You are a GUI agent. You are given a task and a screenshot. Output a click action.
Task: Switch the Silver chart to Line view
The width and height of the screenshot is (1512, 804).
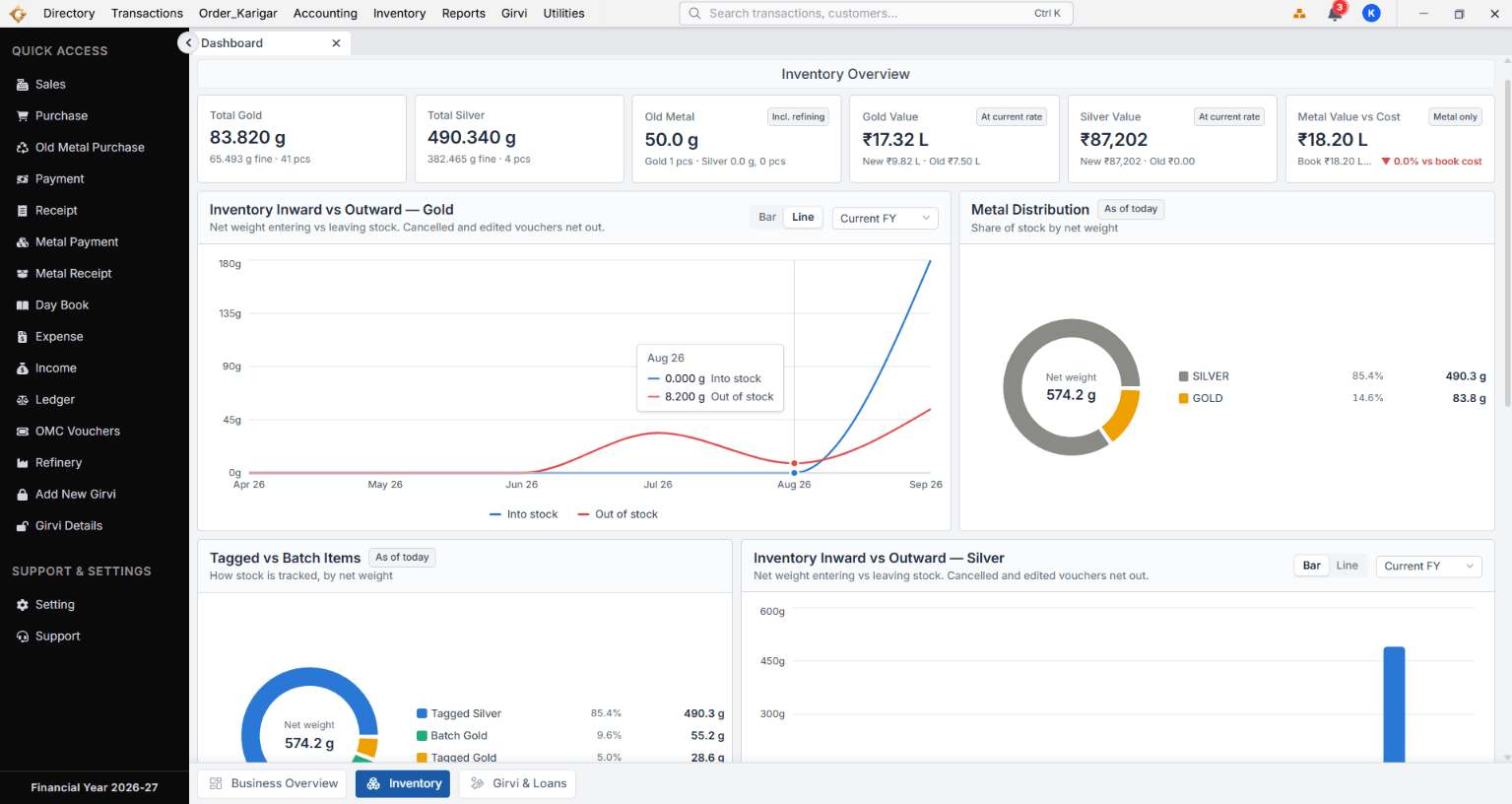coord(1348,566)
